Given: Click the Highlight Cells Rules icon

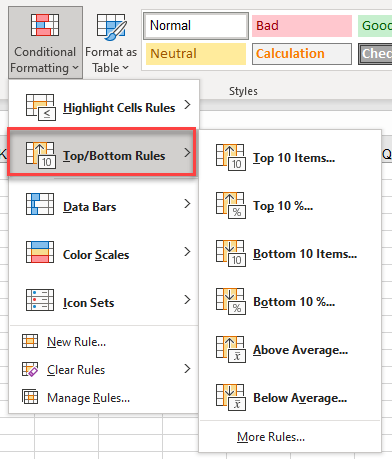Looking at the screenshot, I should click(40, 107).
